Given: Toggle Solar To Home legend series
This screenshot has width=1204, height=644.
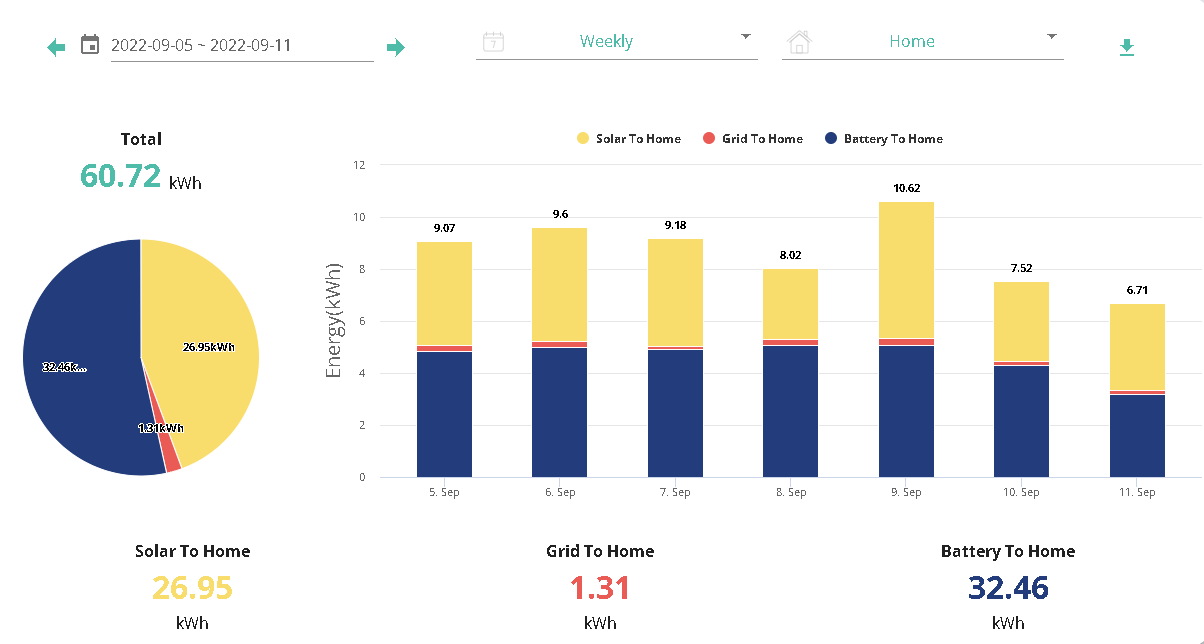Looking at the screenshot, I should [x=629, y=139].
